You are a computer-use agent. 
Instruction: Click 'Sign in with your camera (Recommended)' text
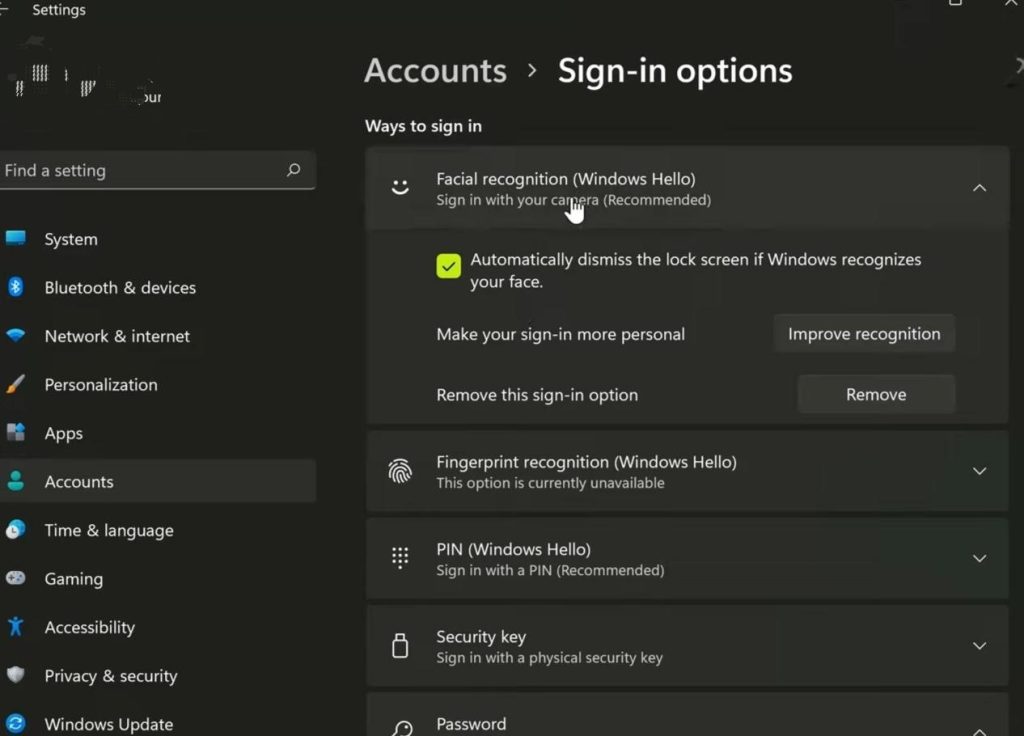[x=573, y=200]
